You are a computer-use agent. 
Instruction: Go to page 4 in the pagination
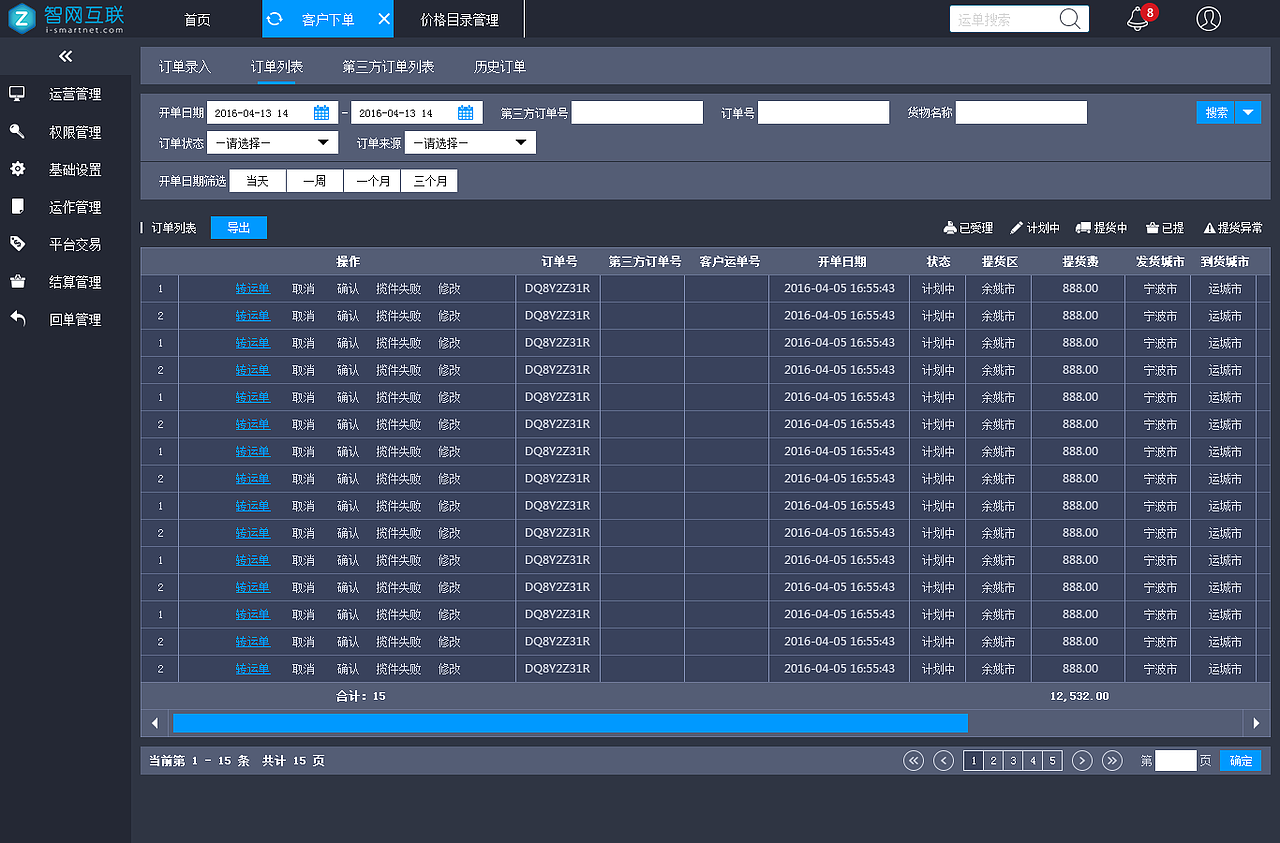(x=1033, y=761)
